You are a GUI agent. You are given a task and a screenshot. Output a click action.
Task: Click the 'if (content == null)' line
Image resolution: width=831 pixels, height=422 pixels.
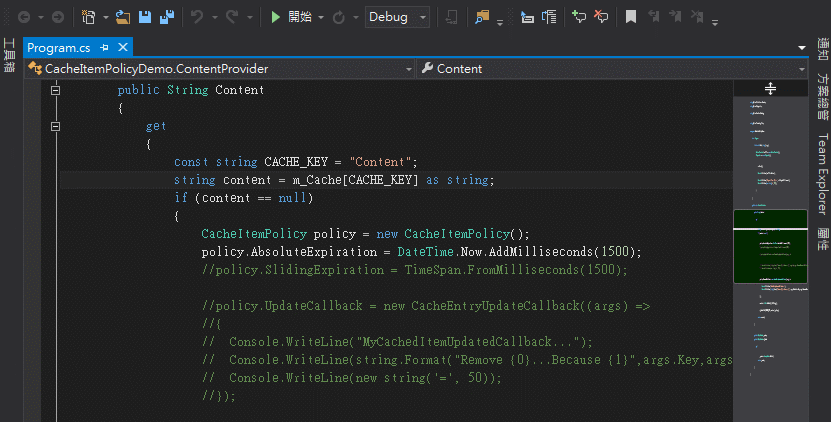pyautogui.click(x=244, y=198)
